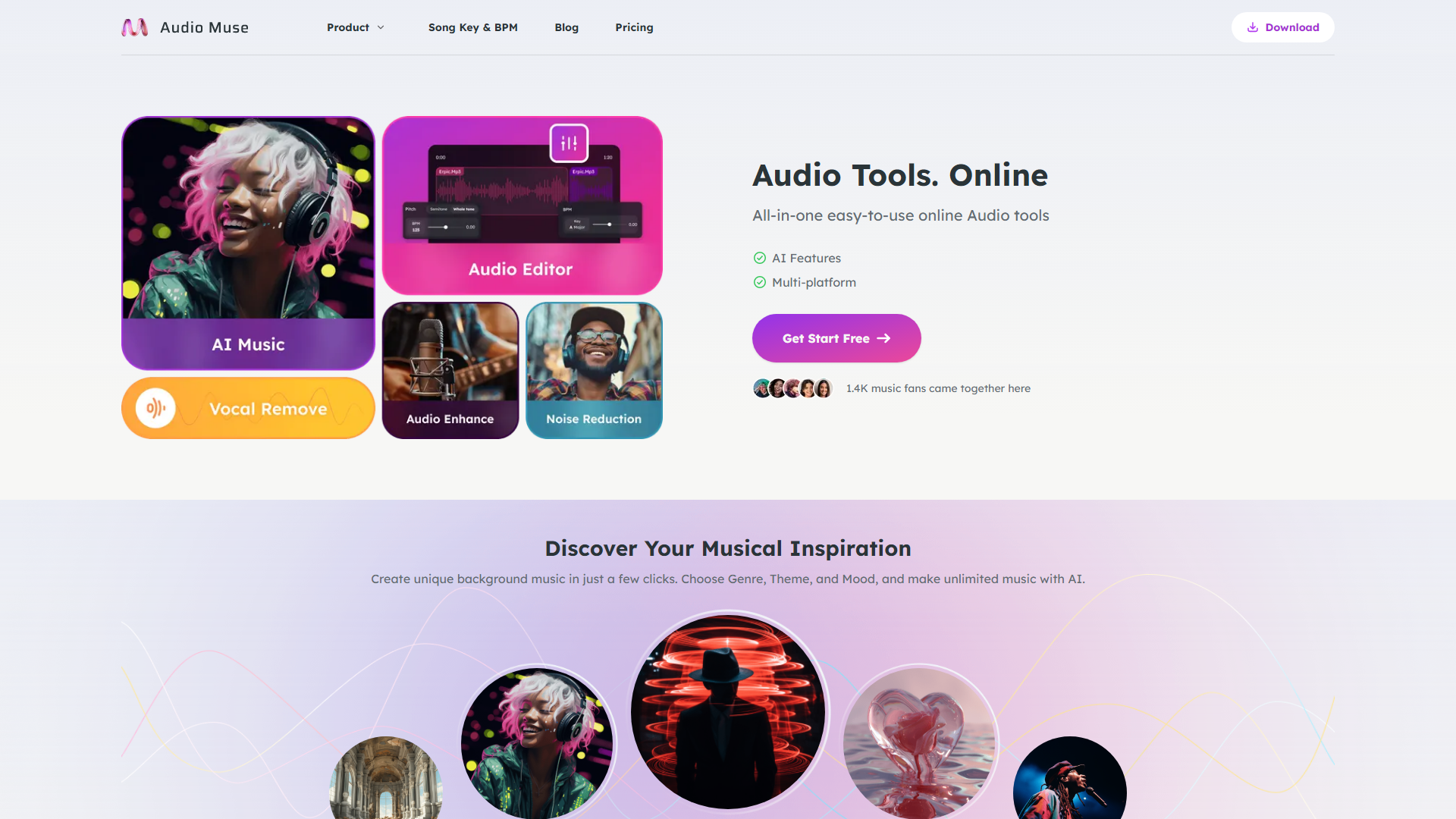Image resolution: width=1456 pixels, height=819 pixels.
Task: Scroll down to Discover Musical Inspiration section
Action: pos(728,547)
